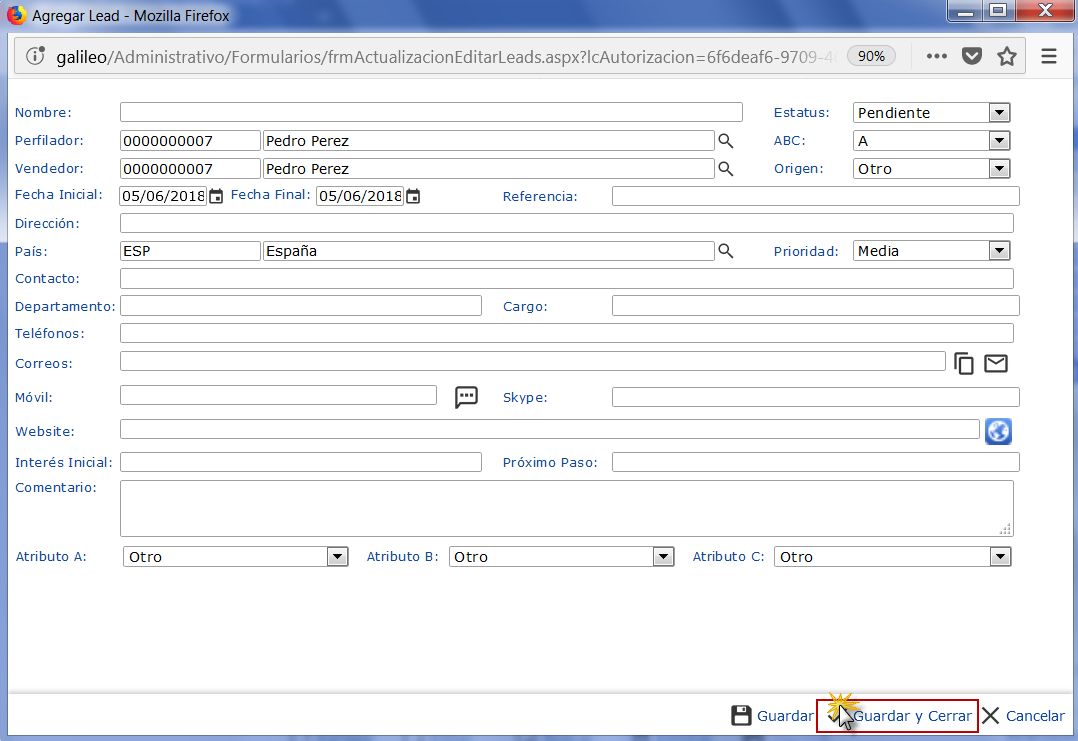The width and height of the screenshot is (1078, 741).
Task: Click the Atributo B label
Action: pyautogui.click(x=402, y=557)
